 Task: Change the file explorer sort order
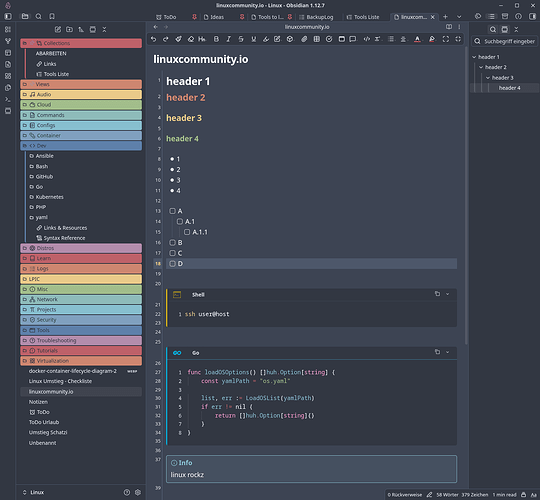click(81, 30)
